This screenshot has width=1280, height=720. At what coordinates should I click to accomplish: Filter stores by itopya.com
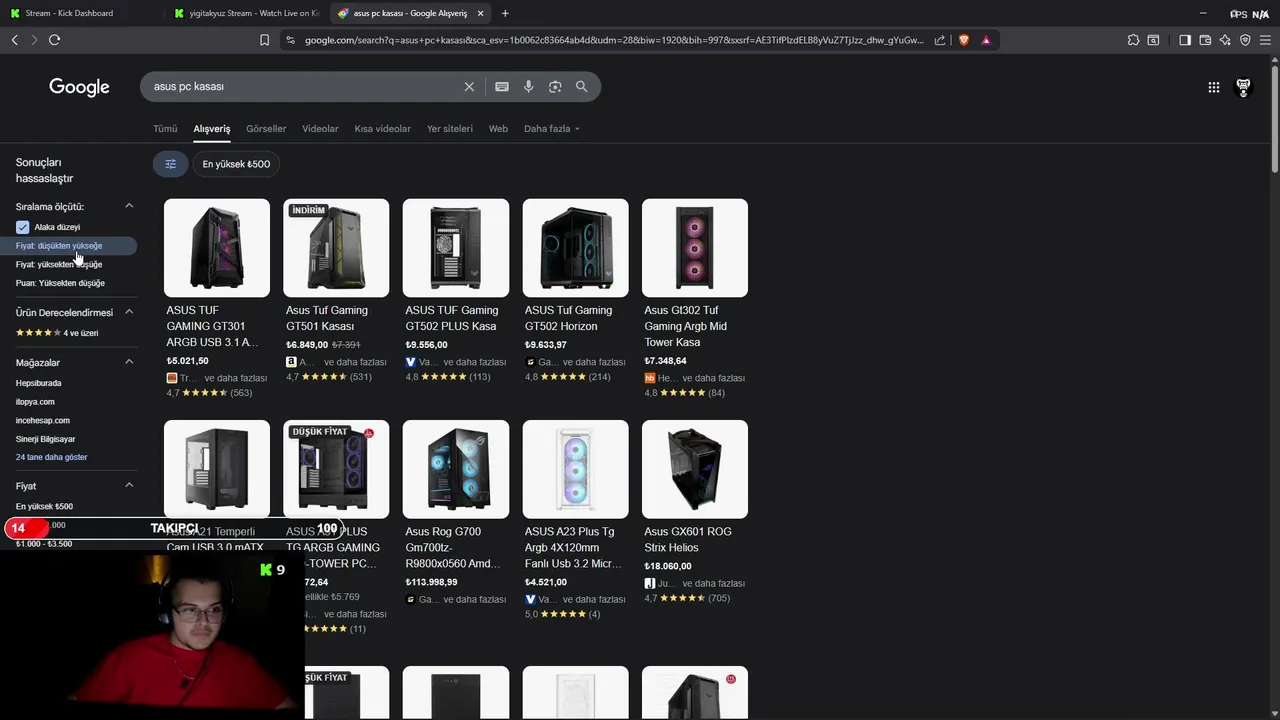35,402
